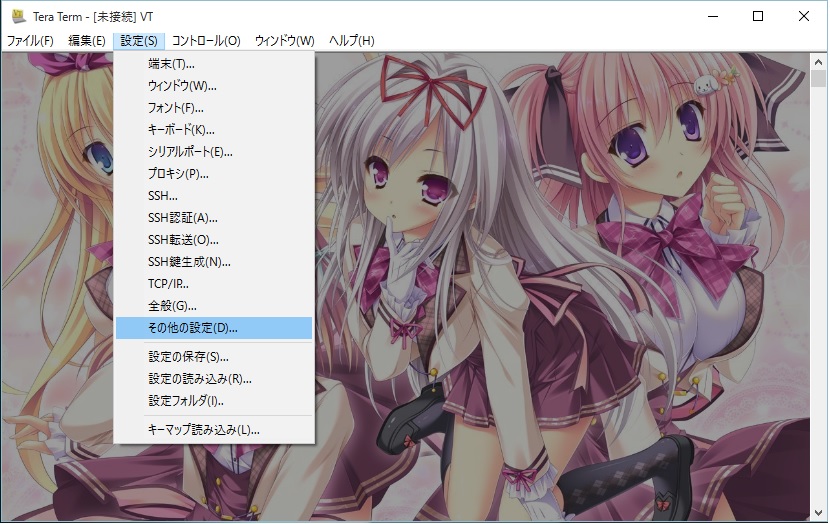
Task: Close the open 設定(S) menu
Action: pos(139,41)
